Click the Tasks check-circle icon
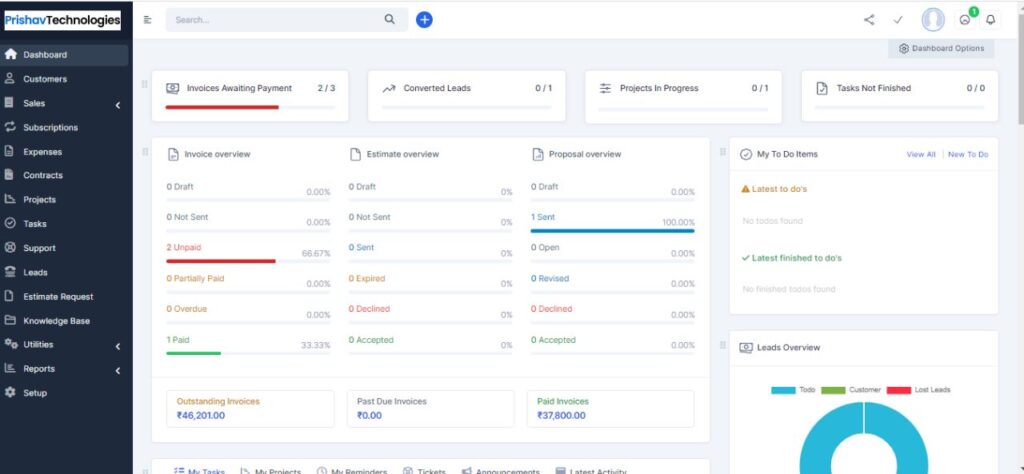 (10, 223)
